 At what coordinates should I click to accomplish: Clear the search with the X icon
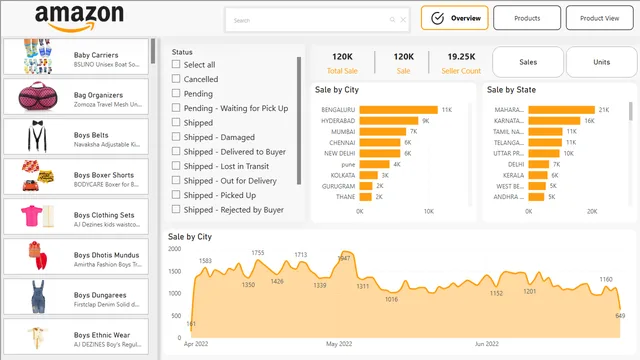403,20
